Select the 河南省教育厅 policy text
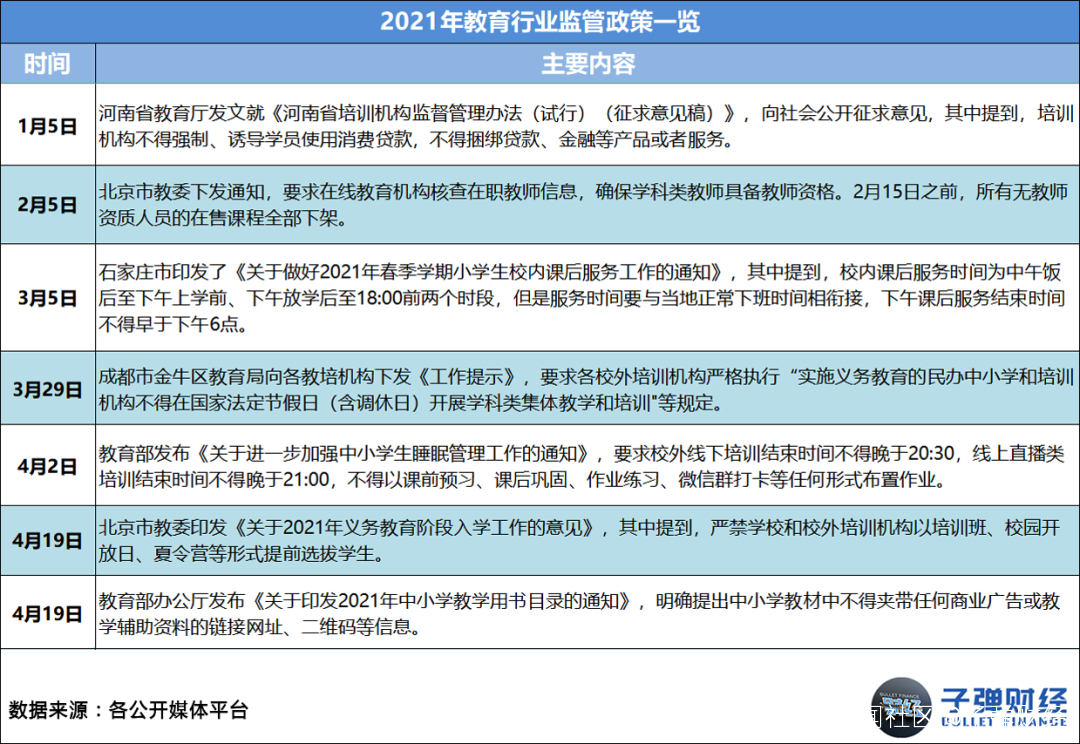This screenshot has width=1080, height=744. tap(588, 125)
